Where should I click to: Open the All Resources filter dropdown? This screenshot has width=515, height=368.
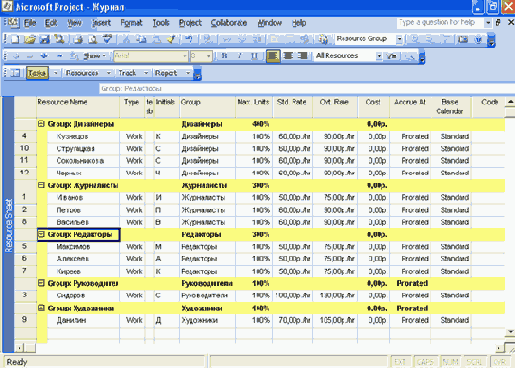379,56
